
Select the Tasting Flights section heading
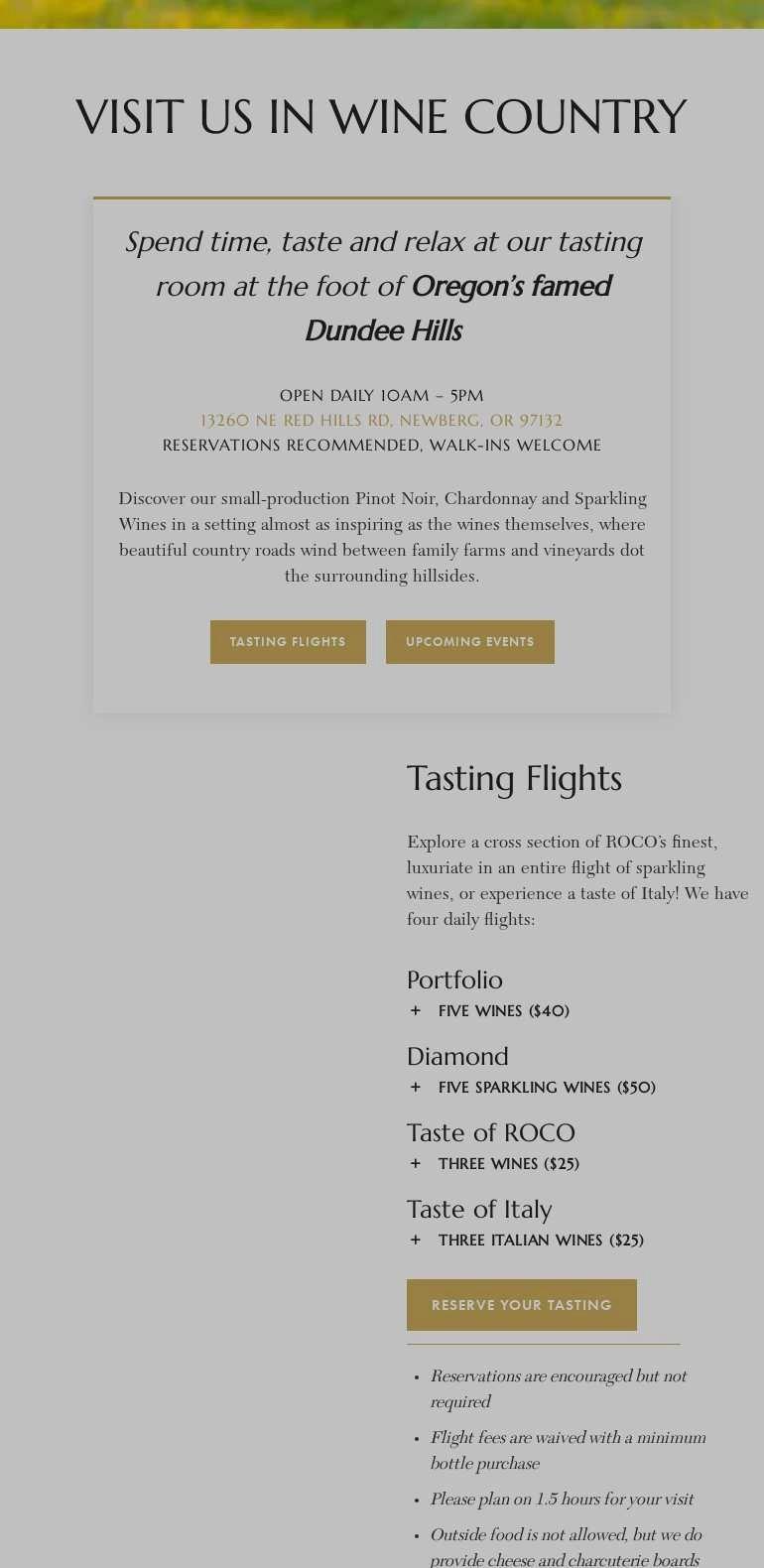(x=514, y=778)
